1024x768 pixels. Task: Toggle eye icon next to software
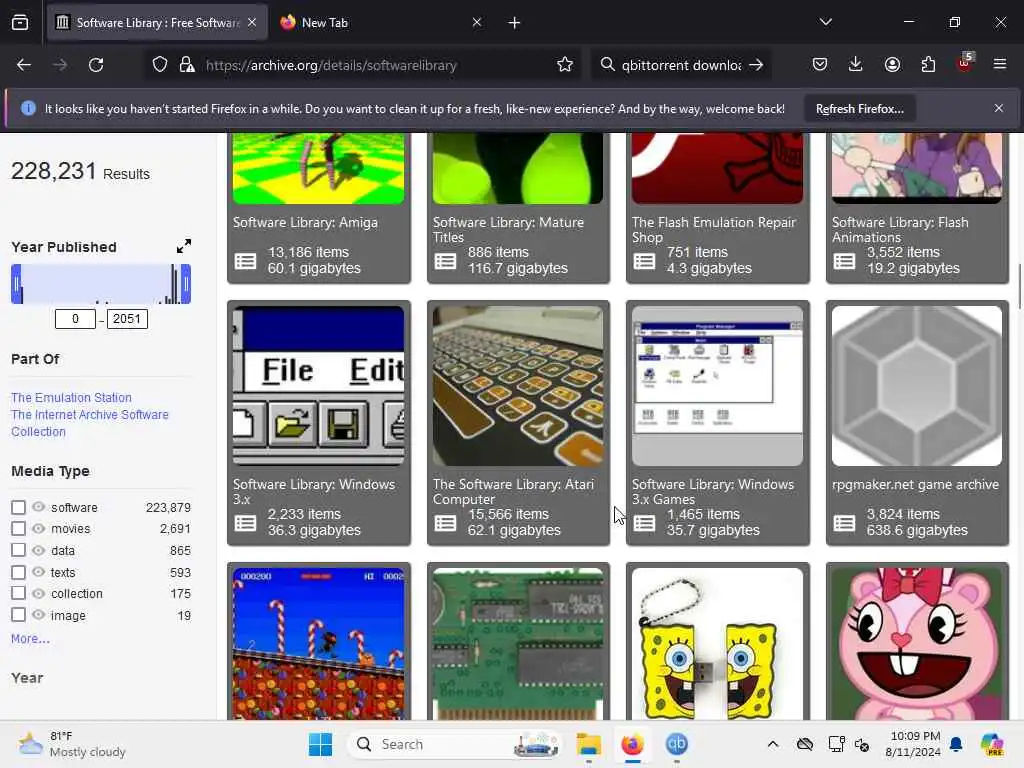pyautogui.click(x=39, y=507)
